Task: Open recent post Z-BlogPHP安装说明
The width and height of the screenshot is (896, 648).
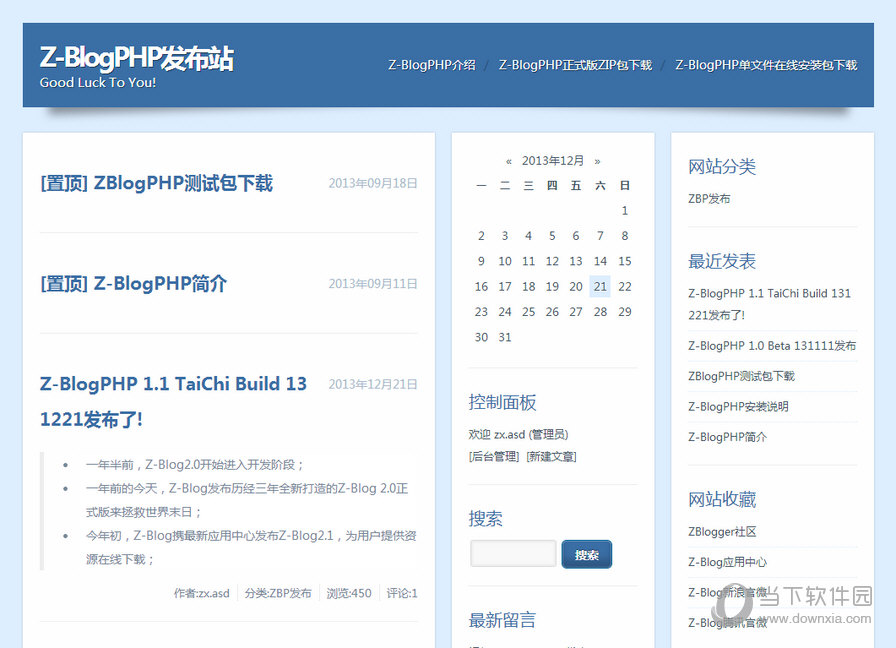Action: click(x=738, y=406)
